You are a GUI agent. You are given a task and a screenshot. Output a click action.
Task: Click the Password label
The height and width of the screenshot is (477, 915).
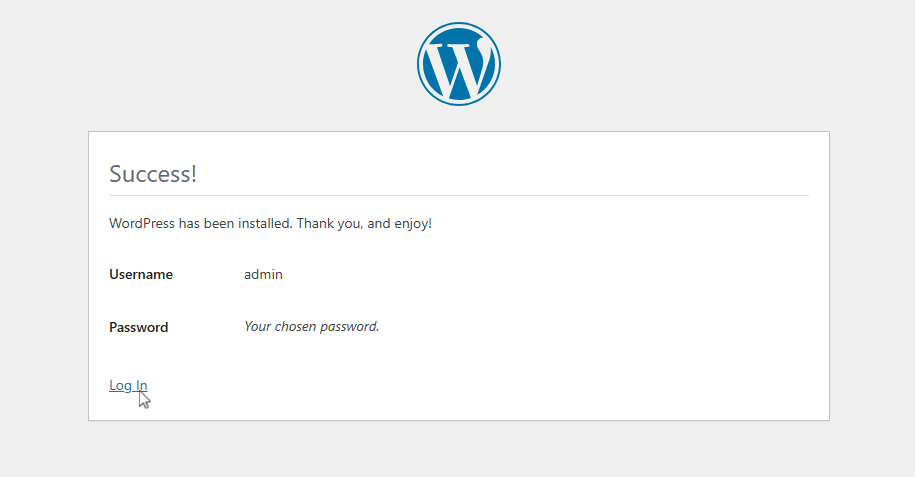click(138, 328)
